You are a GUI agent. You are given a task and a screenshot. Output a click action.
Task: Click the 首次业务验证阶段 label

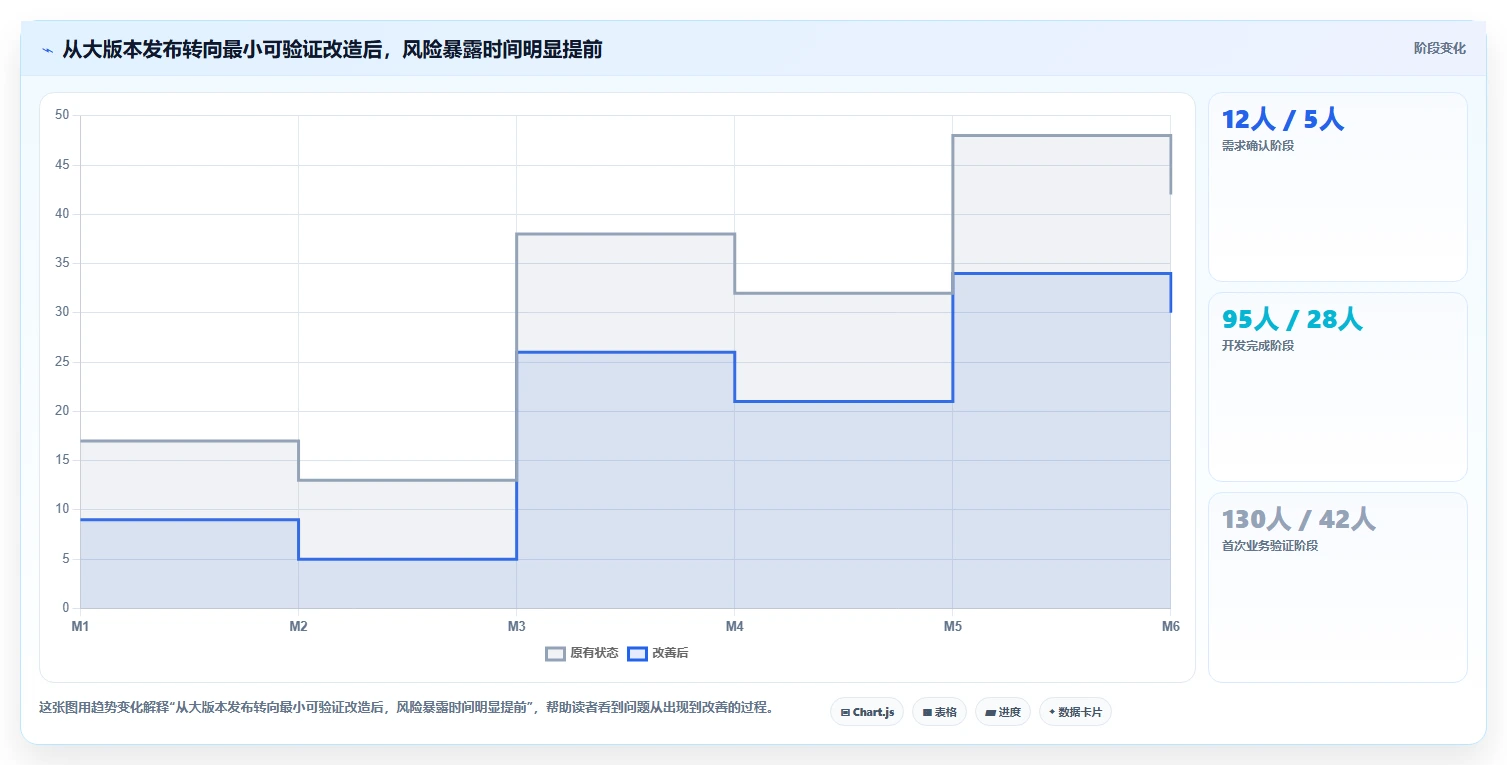(x=1270, y=546)
